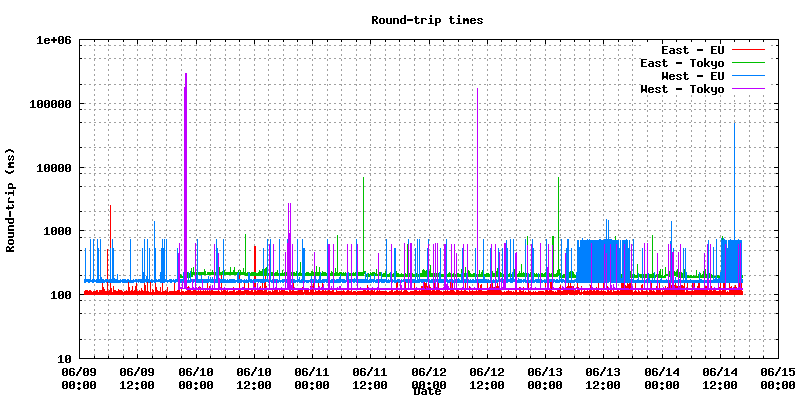Click the red East - EU legend line
This screenshot has width=800, height=400.
click(x=748, y=49)
